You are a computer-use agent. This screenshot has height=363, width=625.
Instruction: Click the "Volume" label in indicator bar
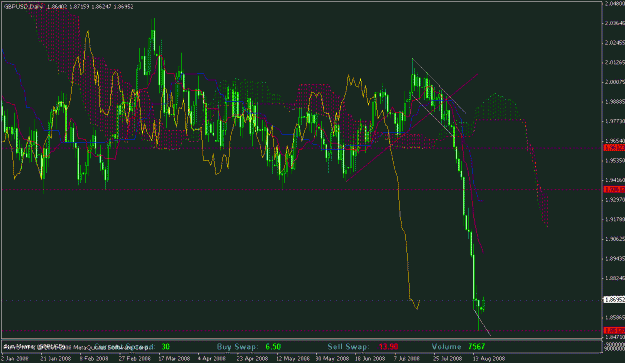point(446,347)
